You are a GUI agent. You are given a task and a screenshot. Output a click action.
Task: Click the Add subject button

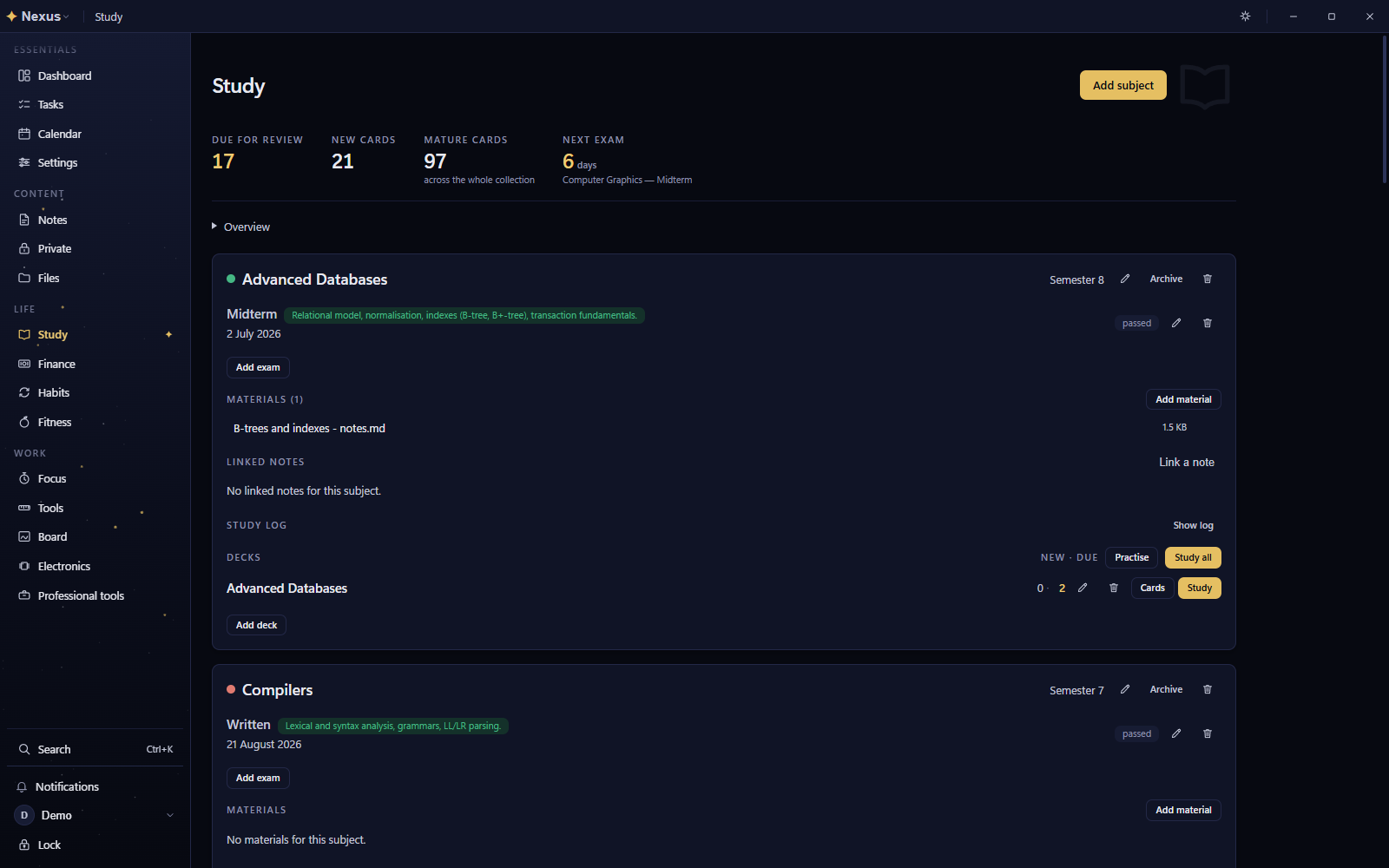tap(1123, 85)
